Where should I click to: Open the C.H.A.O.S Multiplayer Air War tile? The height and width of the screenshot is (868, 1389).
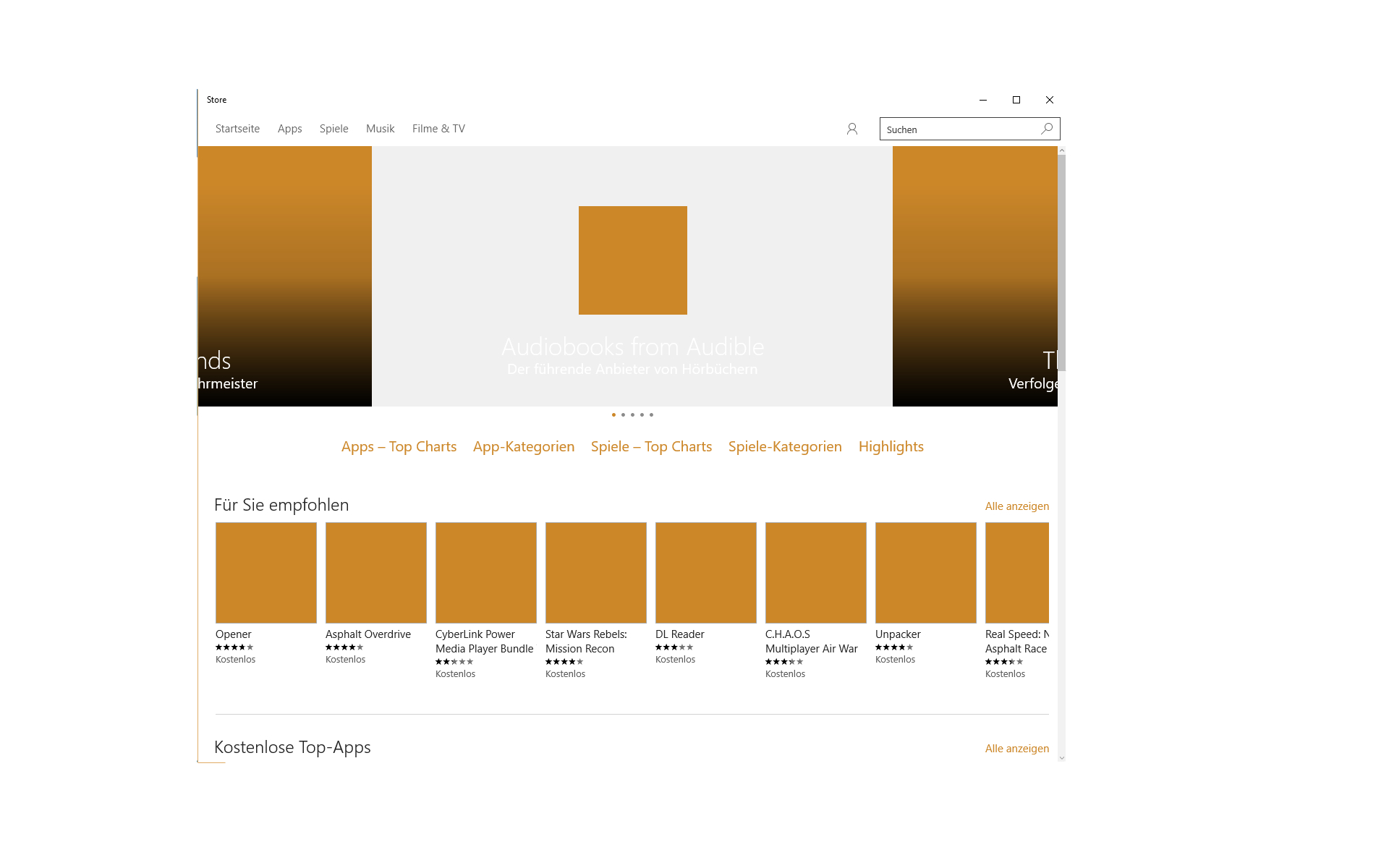tap(816, 573)
